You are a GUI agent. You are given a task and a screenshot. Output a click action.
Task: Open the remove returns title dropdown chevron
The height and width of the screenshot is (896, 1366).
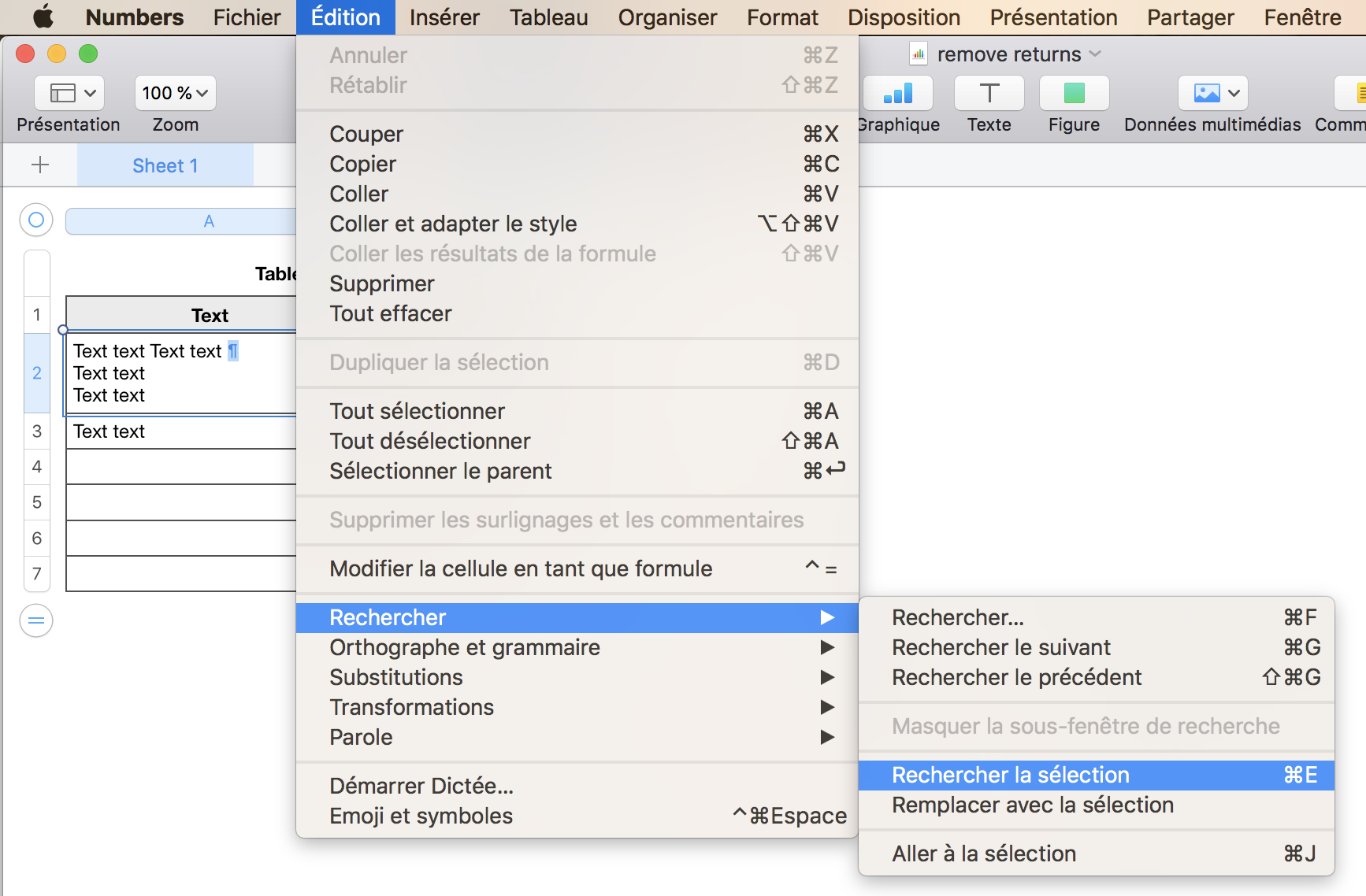click(1095, 54)
